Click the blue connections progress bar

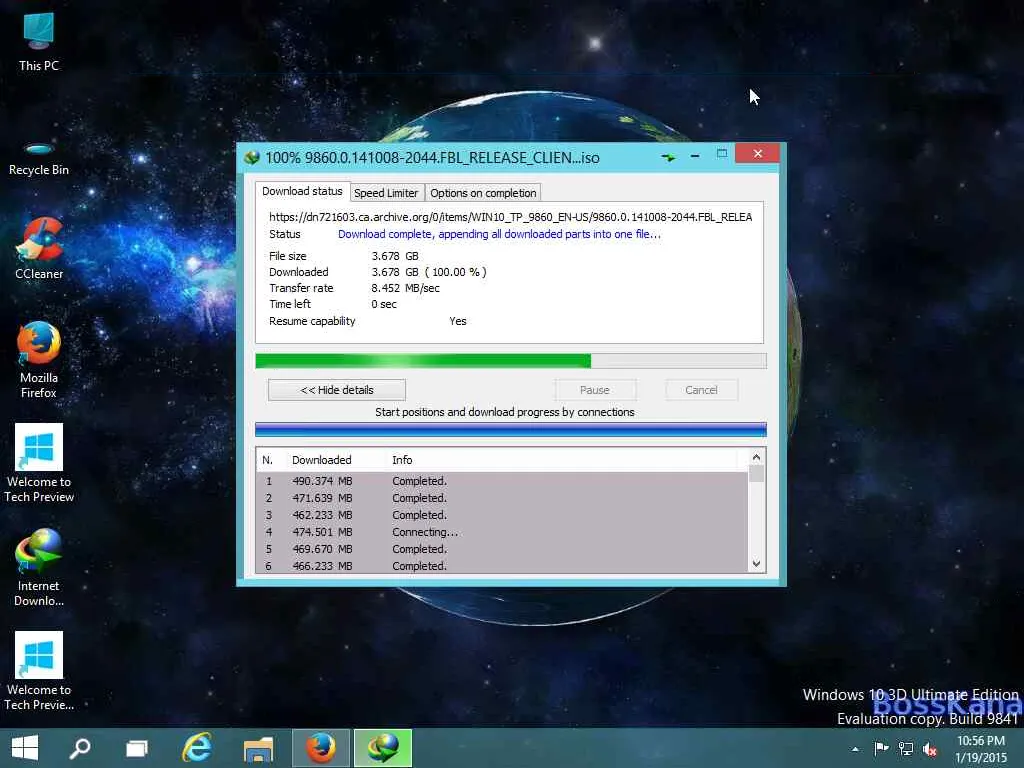[x=511, y=429]
